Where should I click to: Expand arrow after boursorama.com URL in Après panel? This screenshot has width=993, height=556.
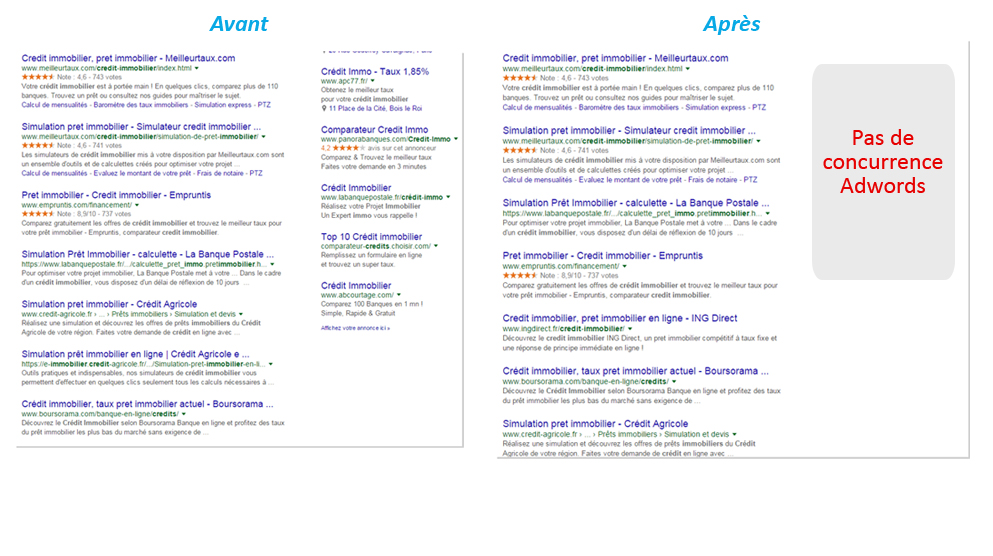674,382
